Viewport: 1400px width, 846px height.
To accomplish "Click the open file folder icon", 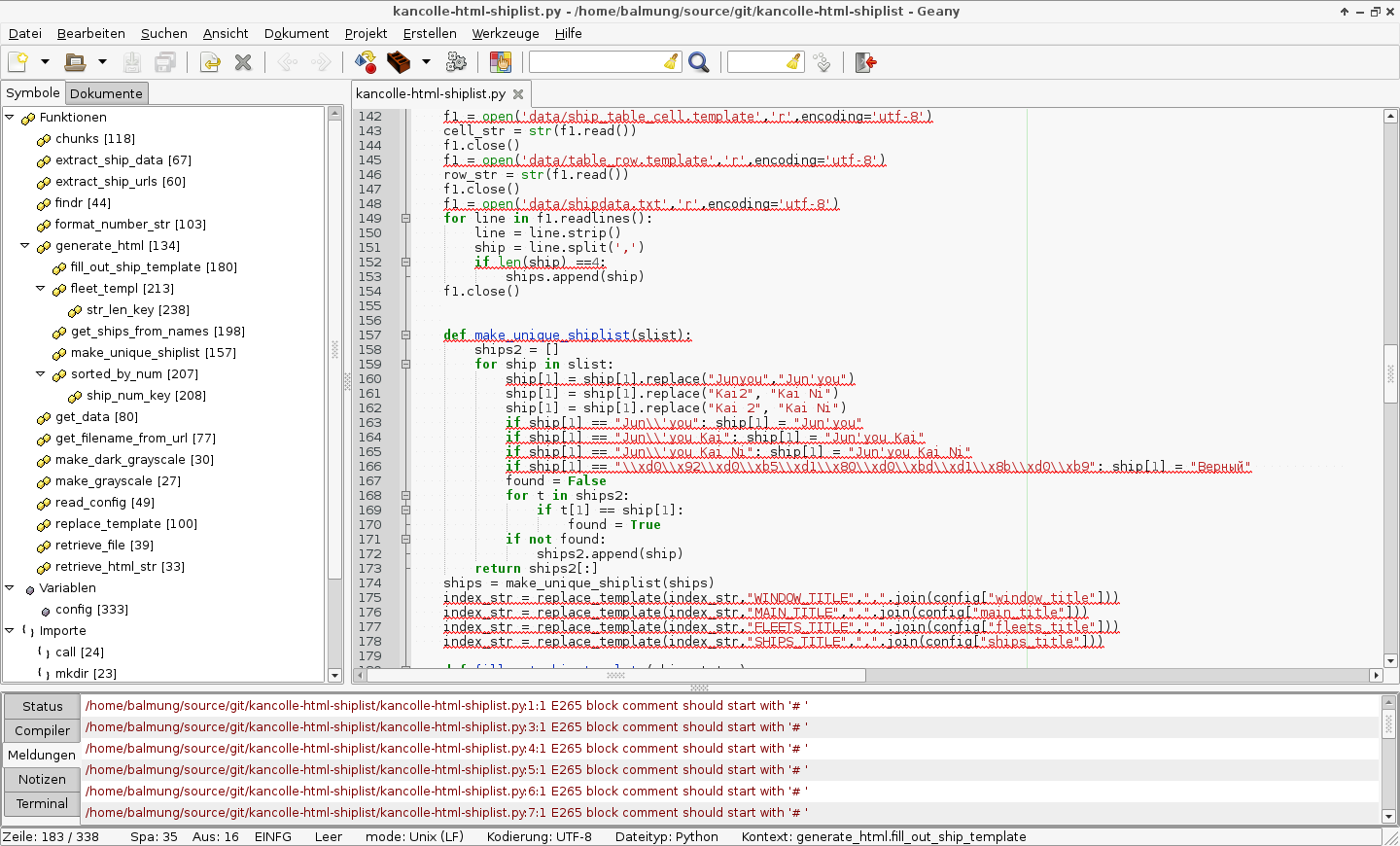I will [x=75, y=62].
